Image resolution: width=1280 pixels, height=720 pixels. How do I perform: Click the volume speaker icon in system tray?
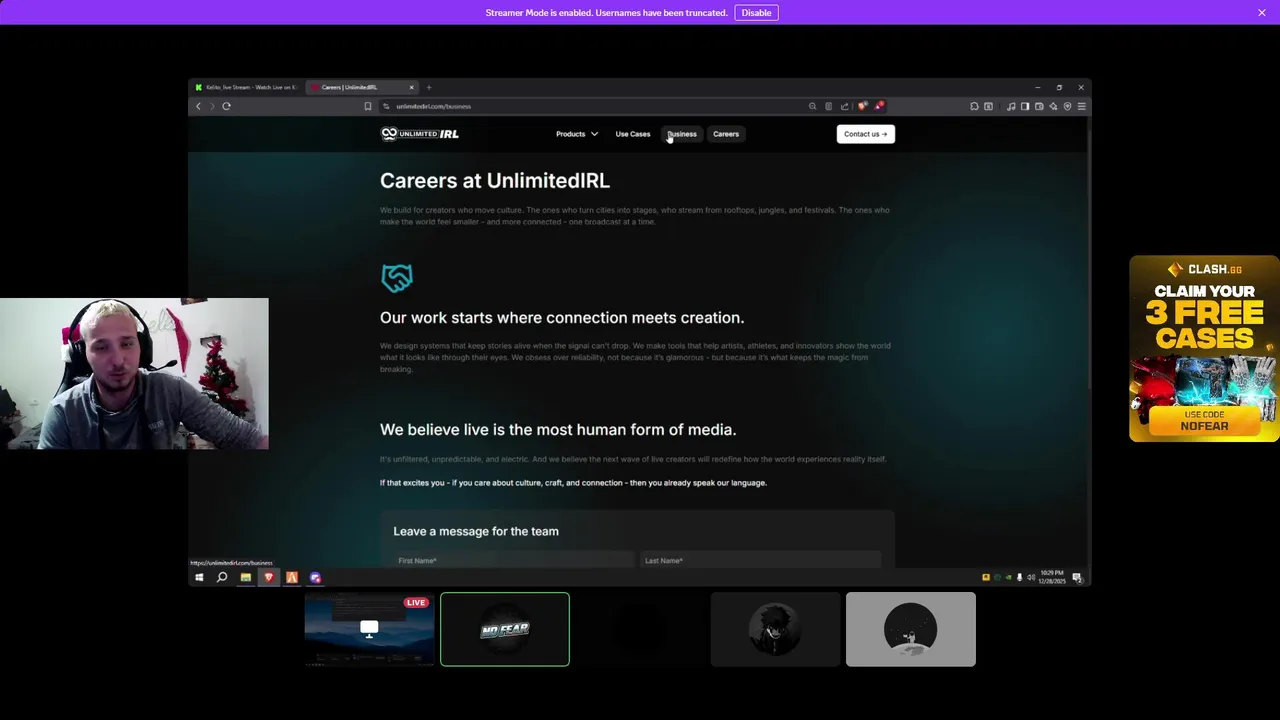coord(1031,577)
